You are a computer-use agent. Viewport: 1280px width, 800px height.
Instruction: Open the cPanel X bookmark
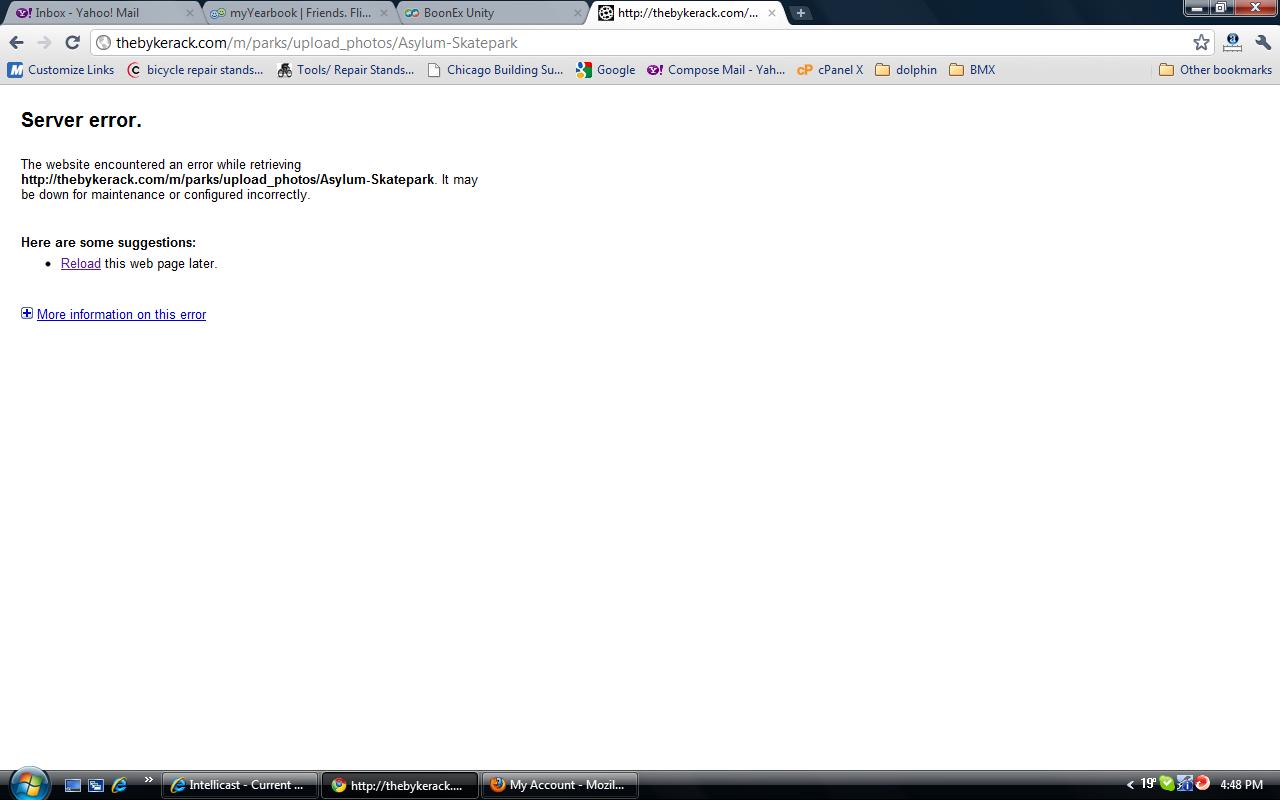pyautogui.click(x=830, y=70)
